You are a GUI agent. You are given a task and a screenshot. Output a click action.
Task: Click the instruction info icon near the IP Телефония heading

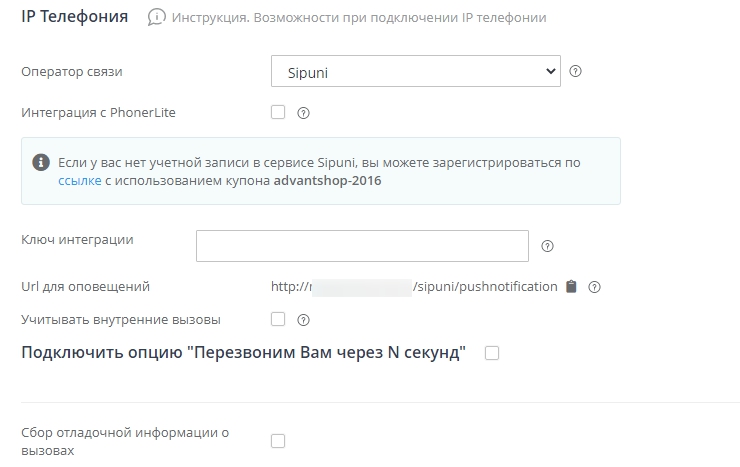pos(156,17)
